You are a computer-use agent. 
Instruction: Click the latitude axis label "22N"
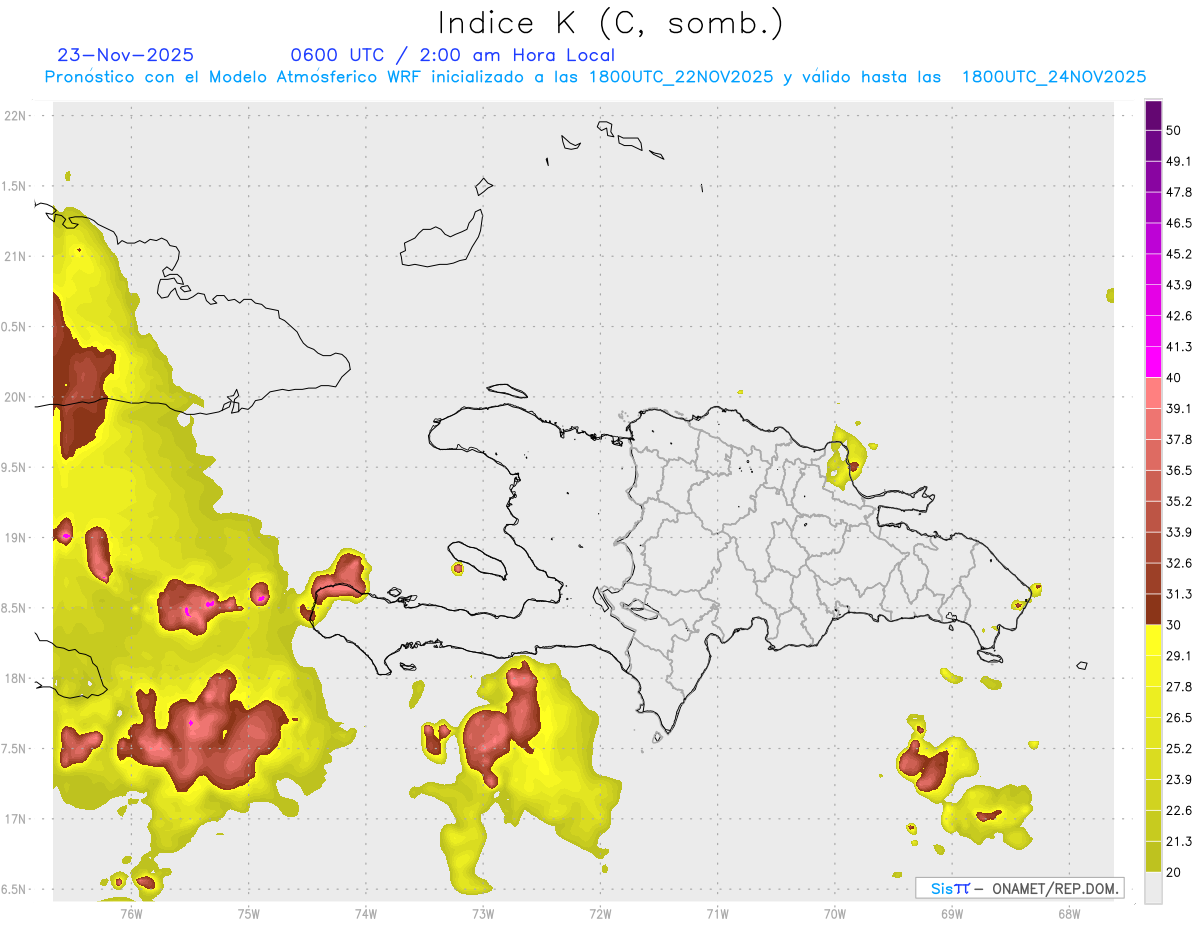16,115
